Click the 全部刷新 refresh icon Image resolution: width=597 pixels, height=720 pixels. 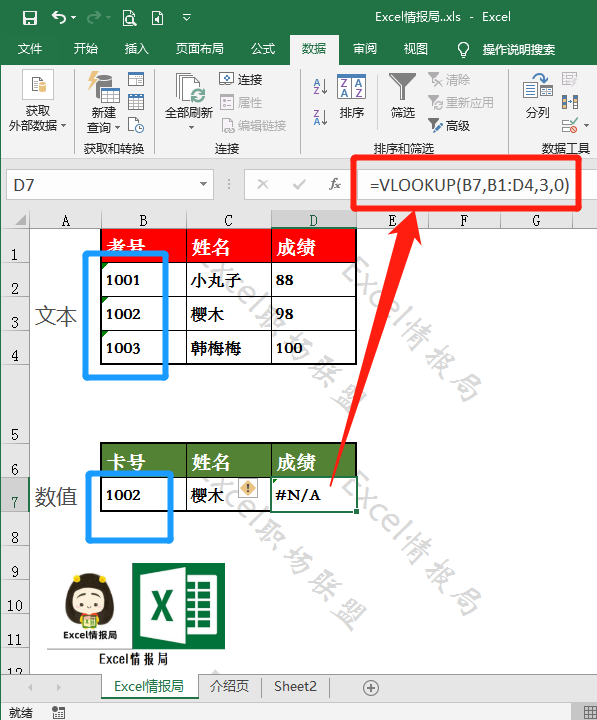click(x=189, y=87)
